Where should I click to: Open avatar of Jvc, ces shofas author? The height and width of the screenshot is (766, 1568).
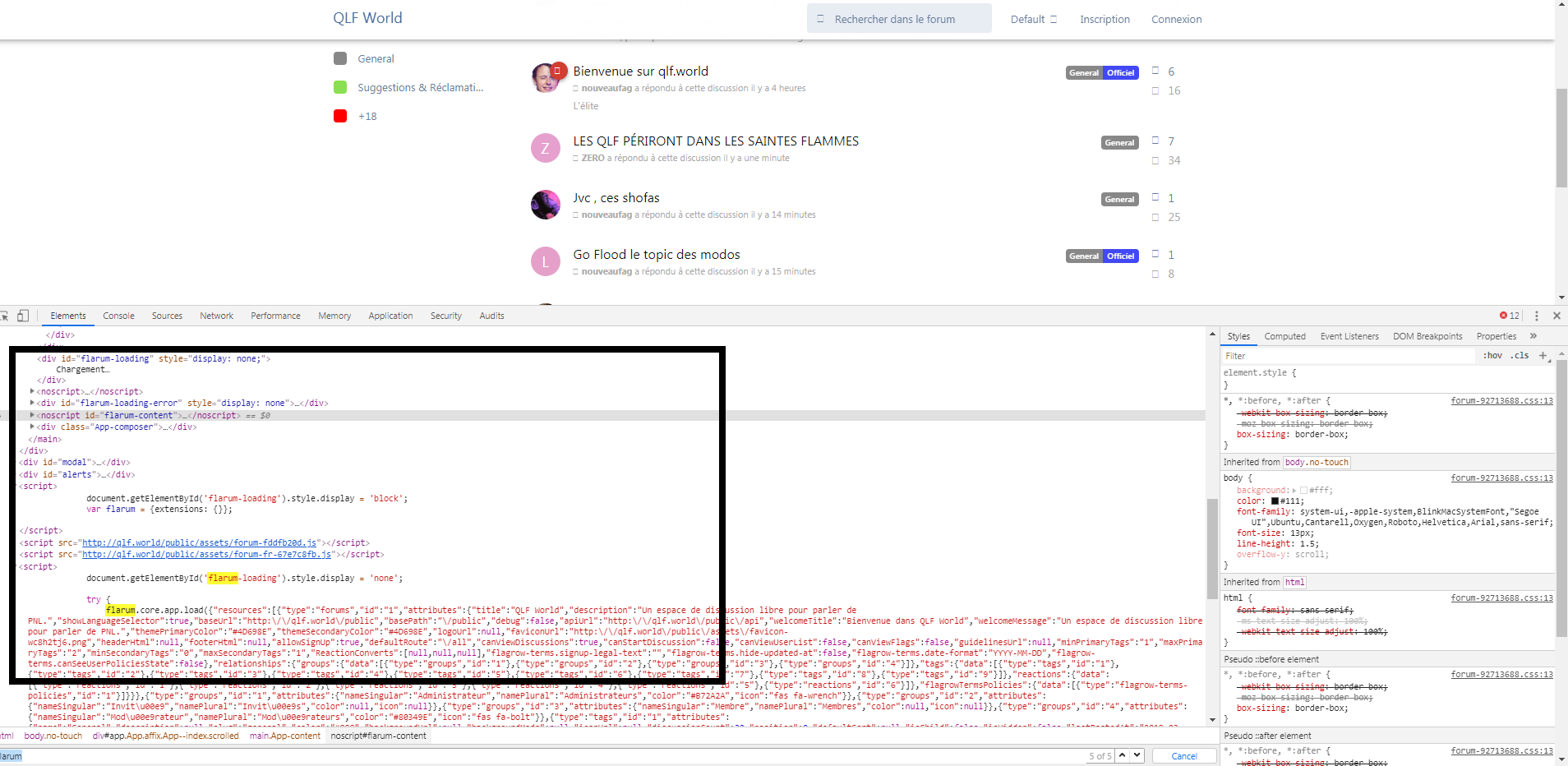pyautogui.click(x=546, y=205)
